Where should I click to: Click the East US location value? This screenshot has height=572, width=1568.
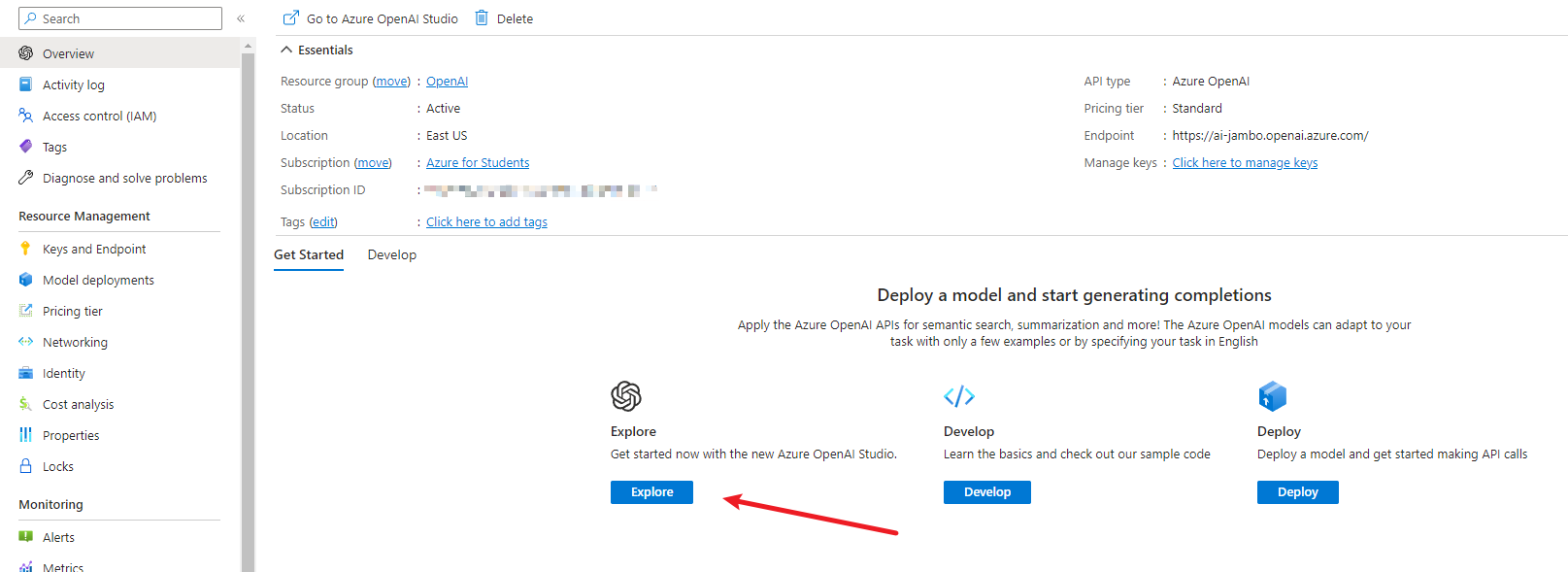pyautogui.click(x=447, y=136)
